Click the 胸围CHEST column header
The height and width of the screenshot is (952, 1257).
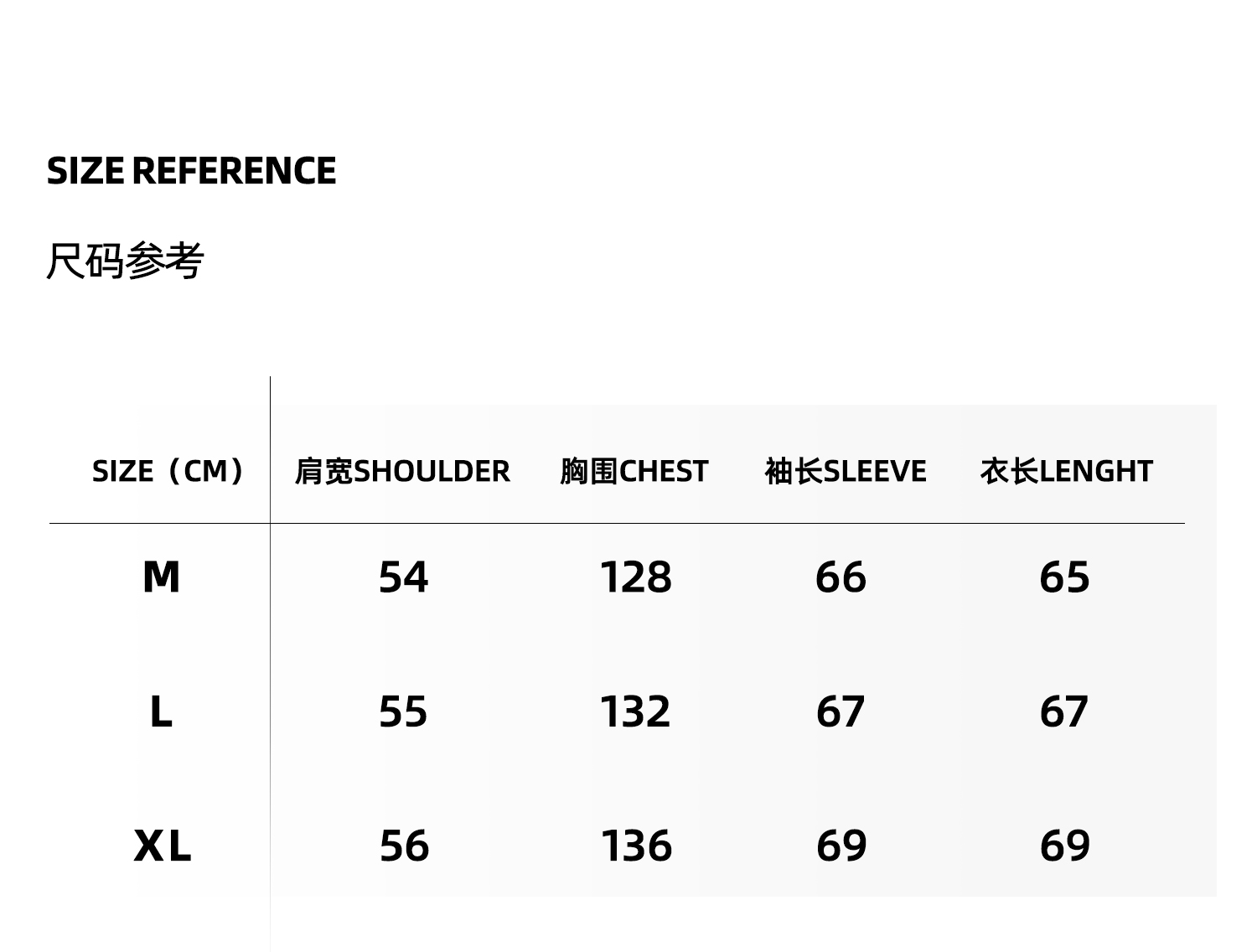click(x=634, y=471)
